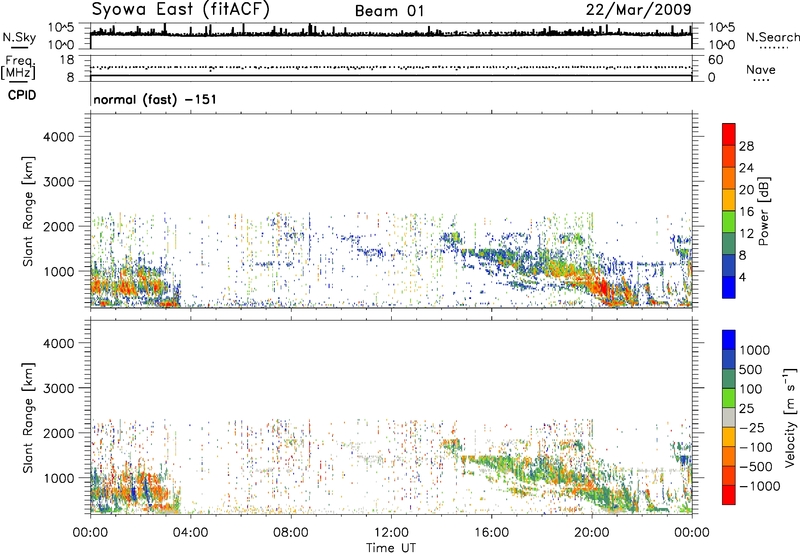Click the '4000' tick in the power panel
This screenshot has width=800, height=554.
click(x=59, y=137)
